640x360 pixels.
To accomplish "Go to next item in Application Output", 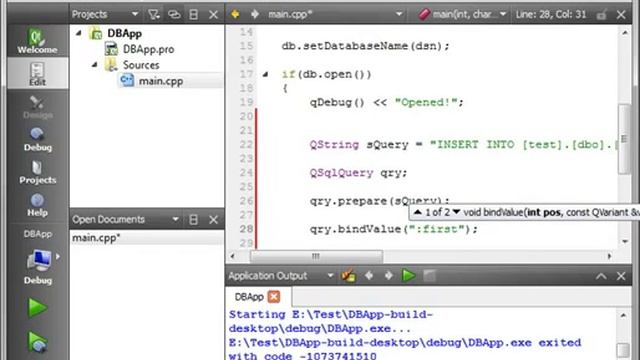I will pos(389,276).
